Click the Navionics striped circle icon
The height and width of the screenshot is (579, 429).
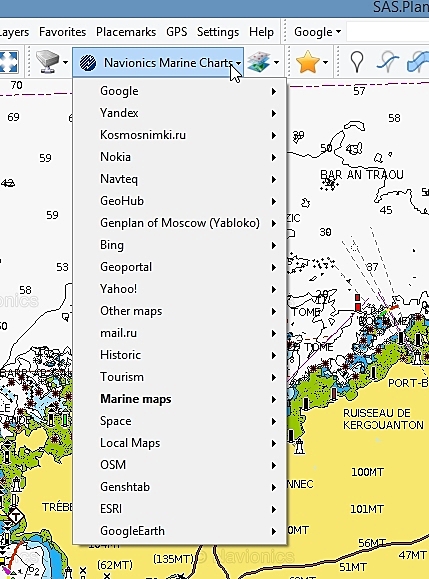coord(88,62)
